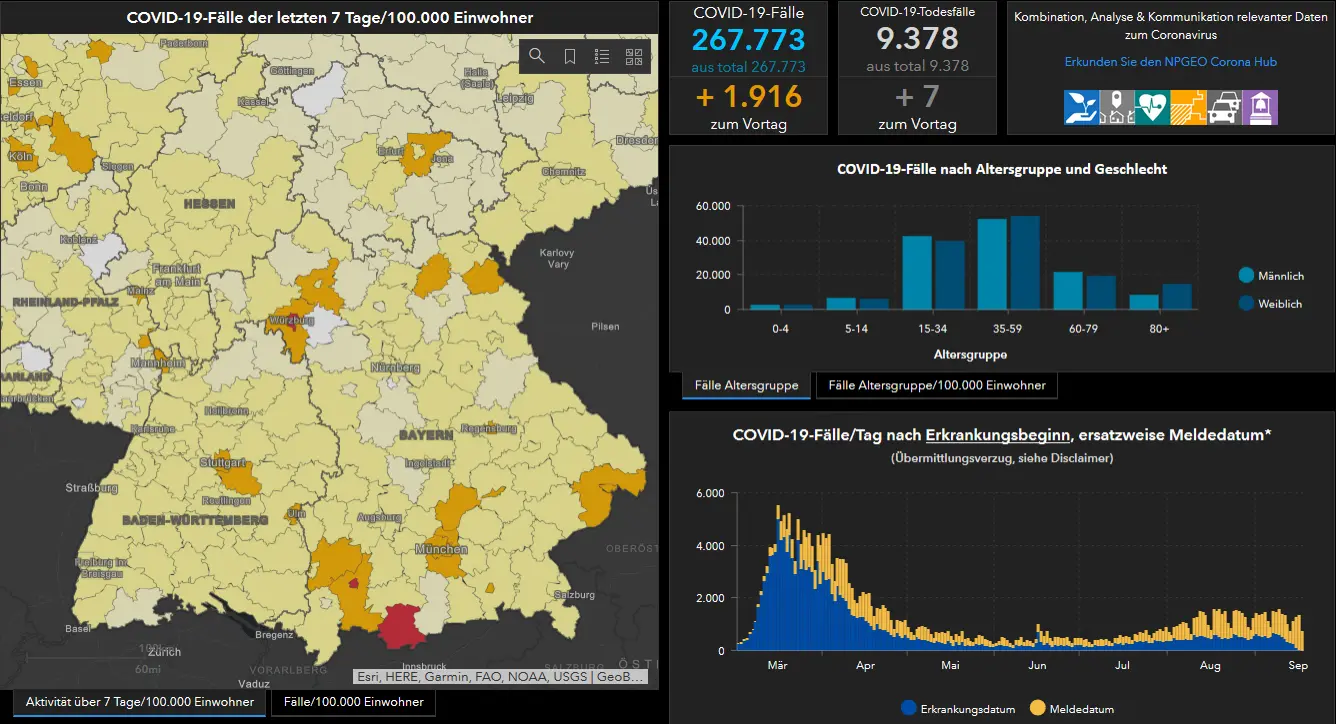Switch to Fälle Altersgruppe/100.000 Einwohner tab
This screenshot has height=724, width=1336.
tap(937, 385)
